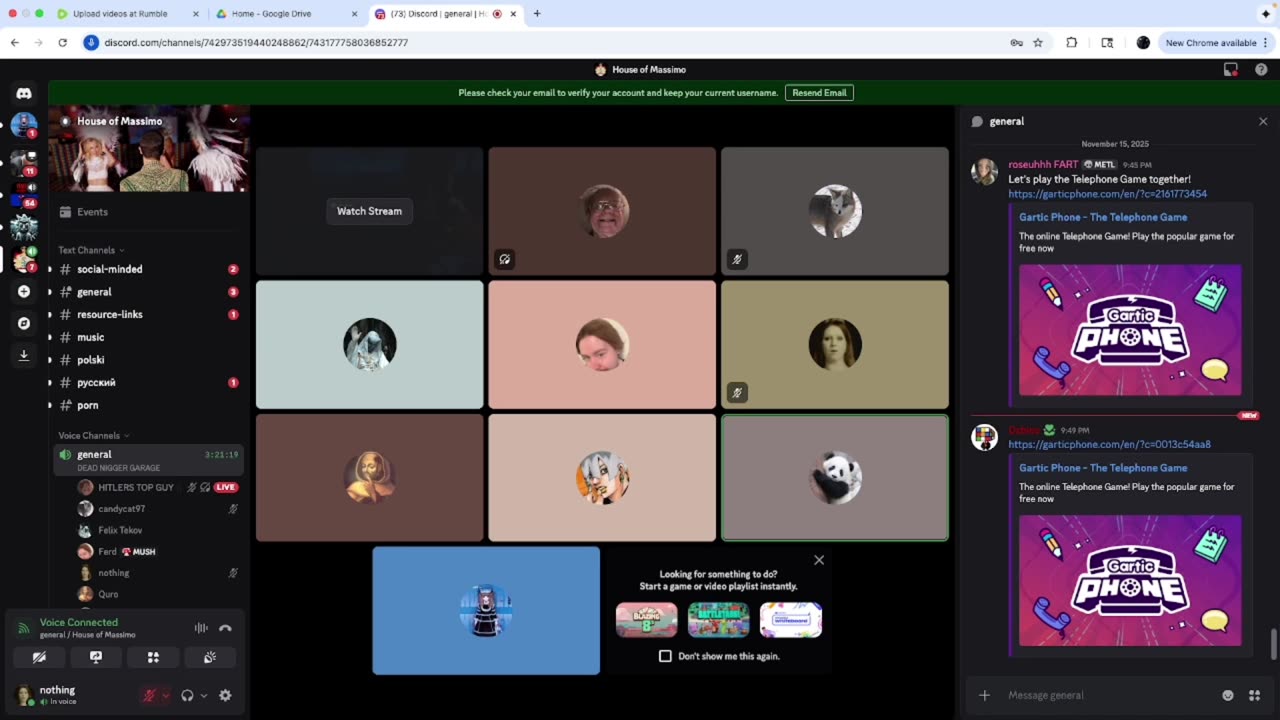
Task: Open the Help question mark icon
Action: tap(1260, 70)
